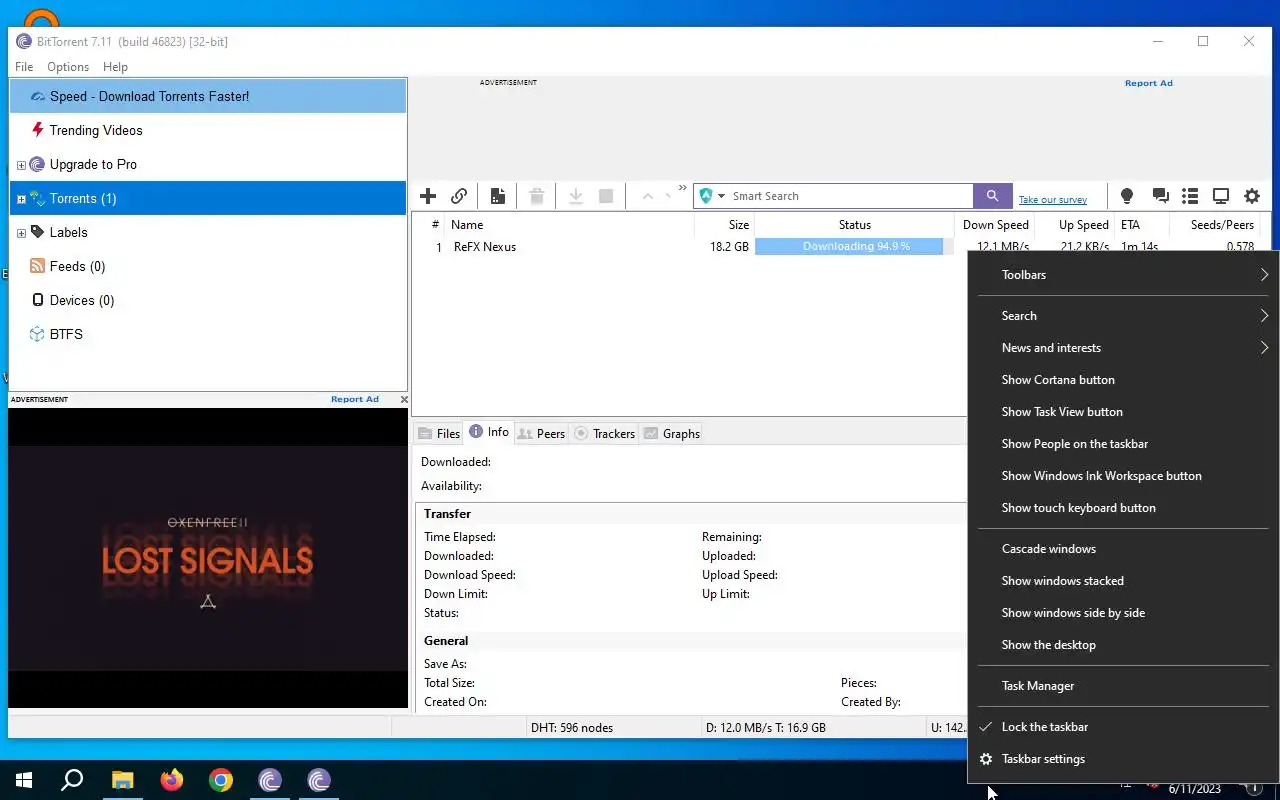The width and height of the screenshot is (1280, 800).
Task: Expand the Torrents (1) tree node
Action: pos(21,199)
